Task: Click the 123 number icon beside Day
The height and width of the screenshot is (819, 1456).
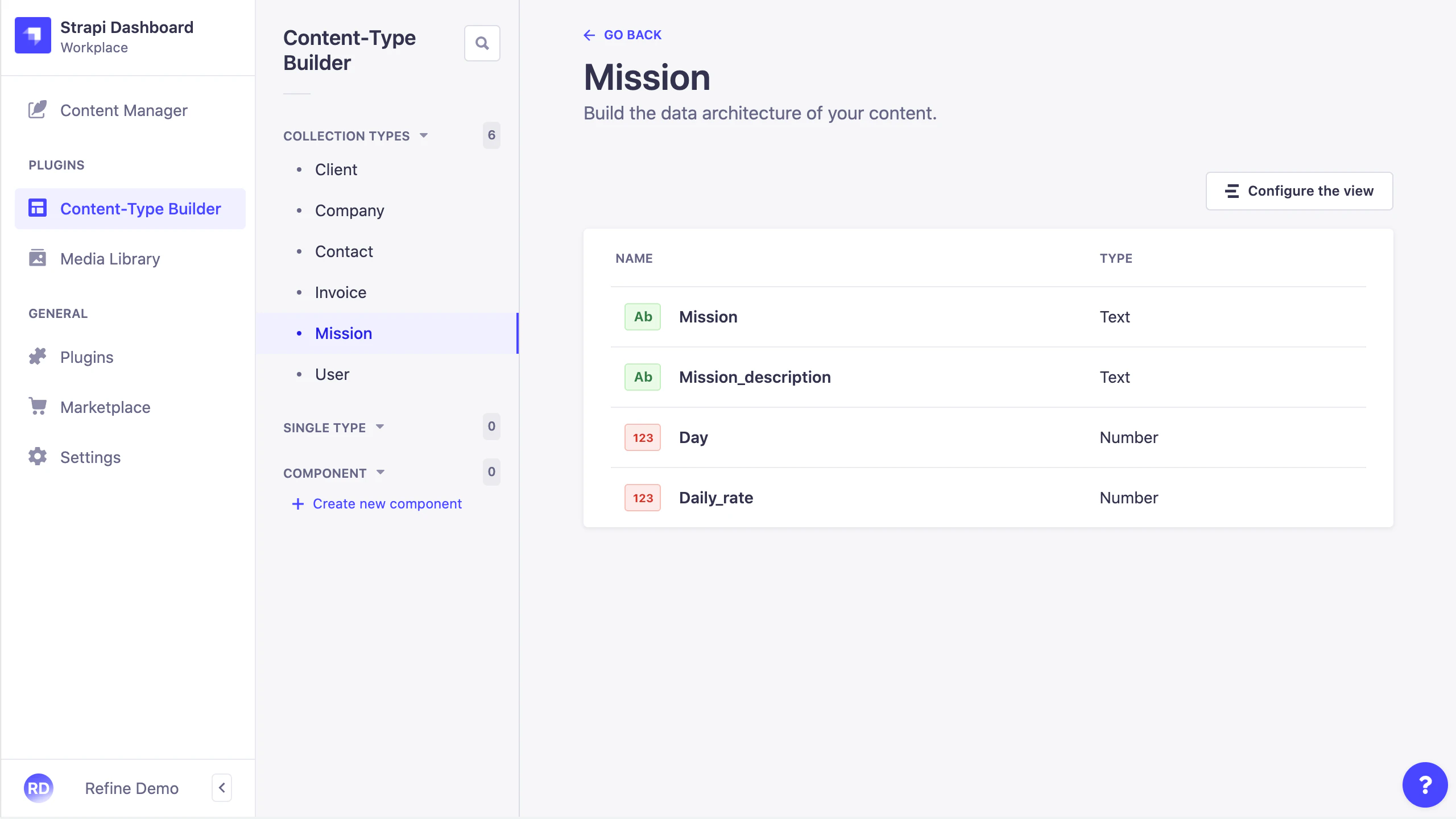Action: (642, 437)
